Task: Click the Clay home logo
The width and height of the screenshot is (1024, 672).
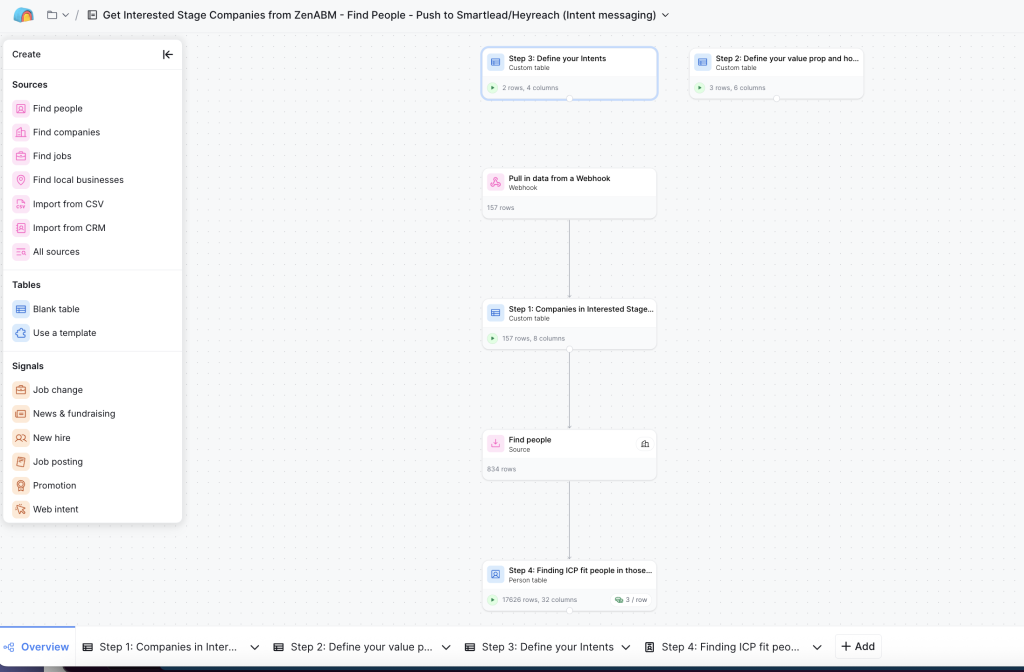Action: 23,15
